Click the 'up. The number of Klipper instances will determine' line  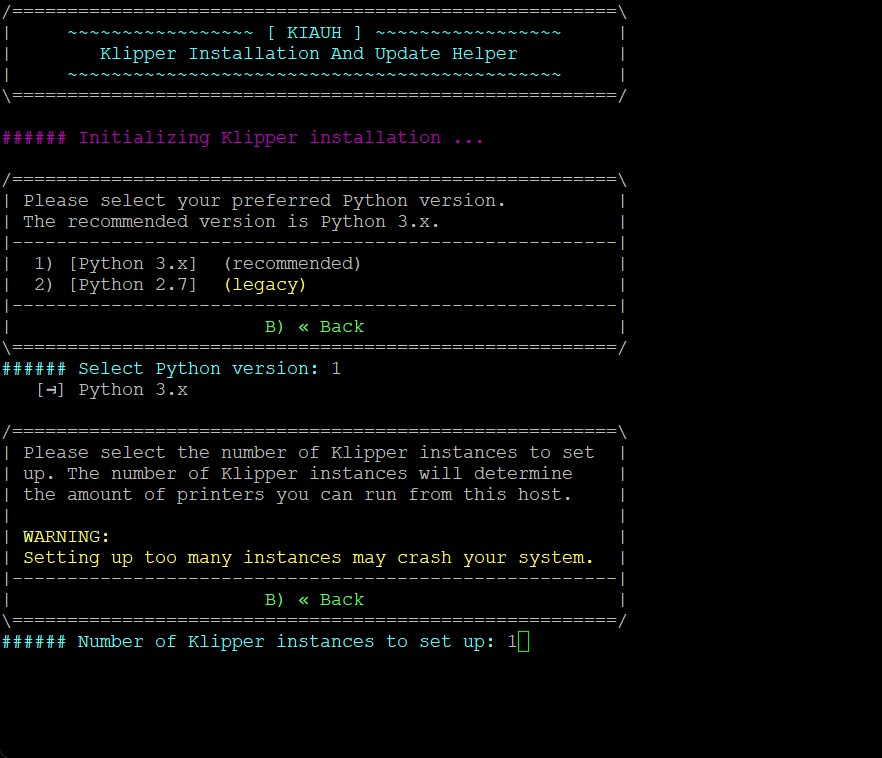298,473
